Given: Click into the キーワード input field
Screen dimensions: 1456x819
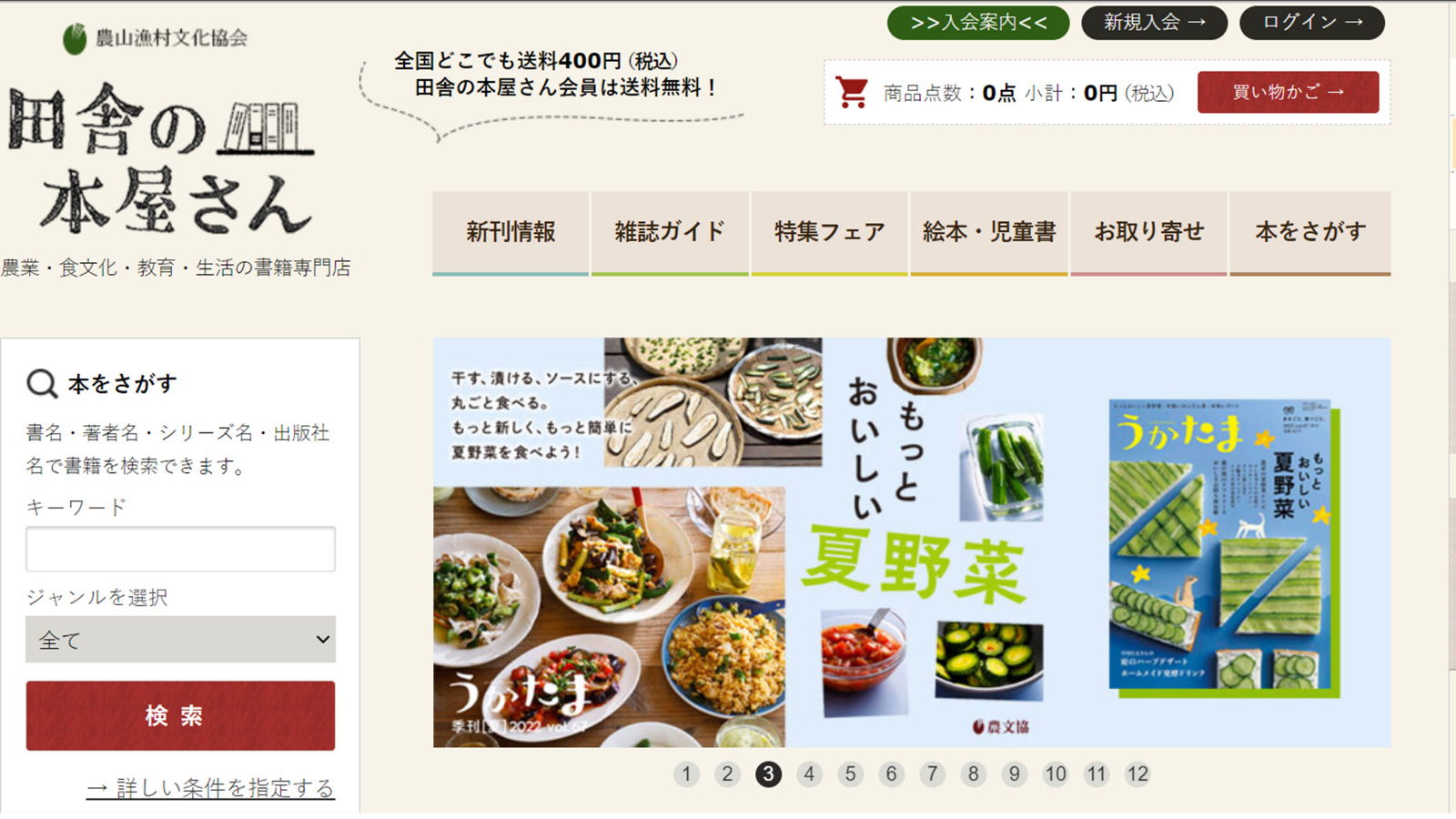Looking at the screenshot, I should [x=180, y=549].
